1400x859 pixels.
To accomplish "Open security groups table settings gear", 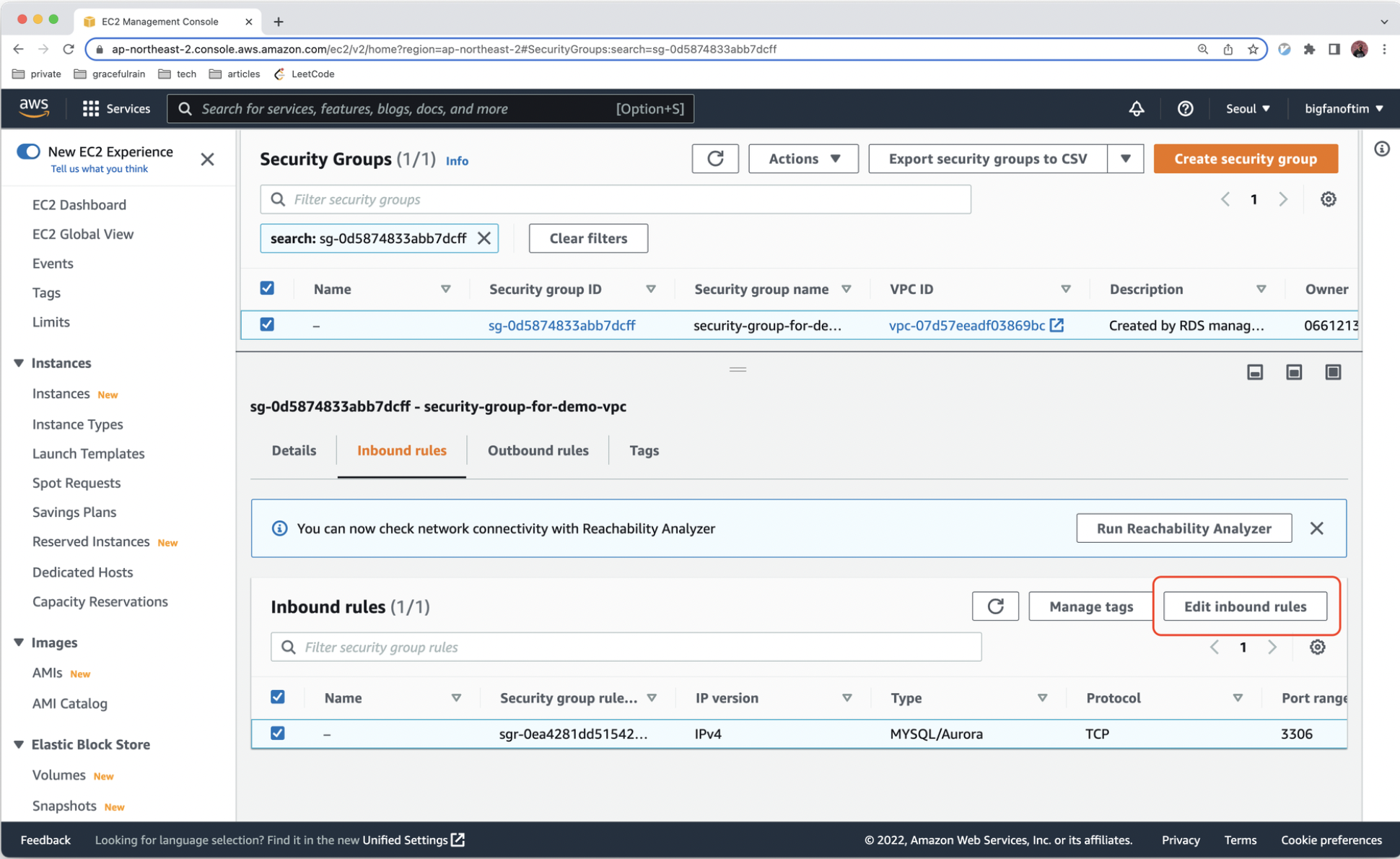I will point(1328,199).
